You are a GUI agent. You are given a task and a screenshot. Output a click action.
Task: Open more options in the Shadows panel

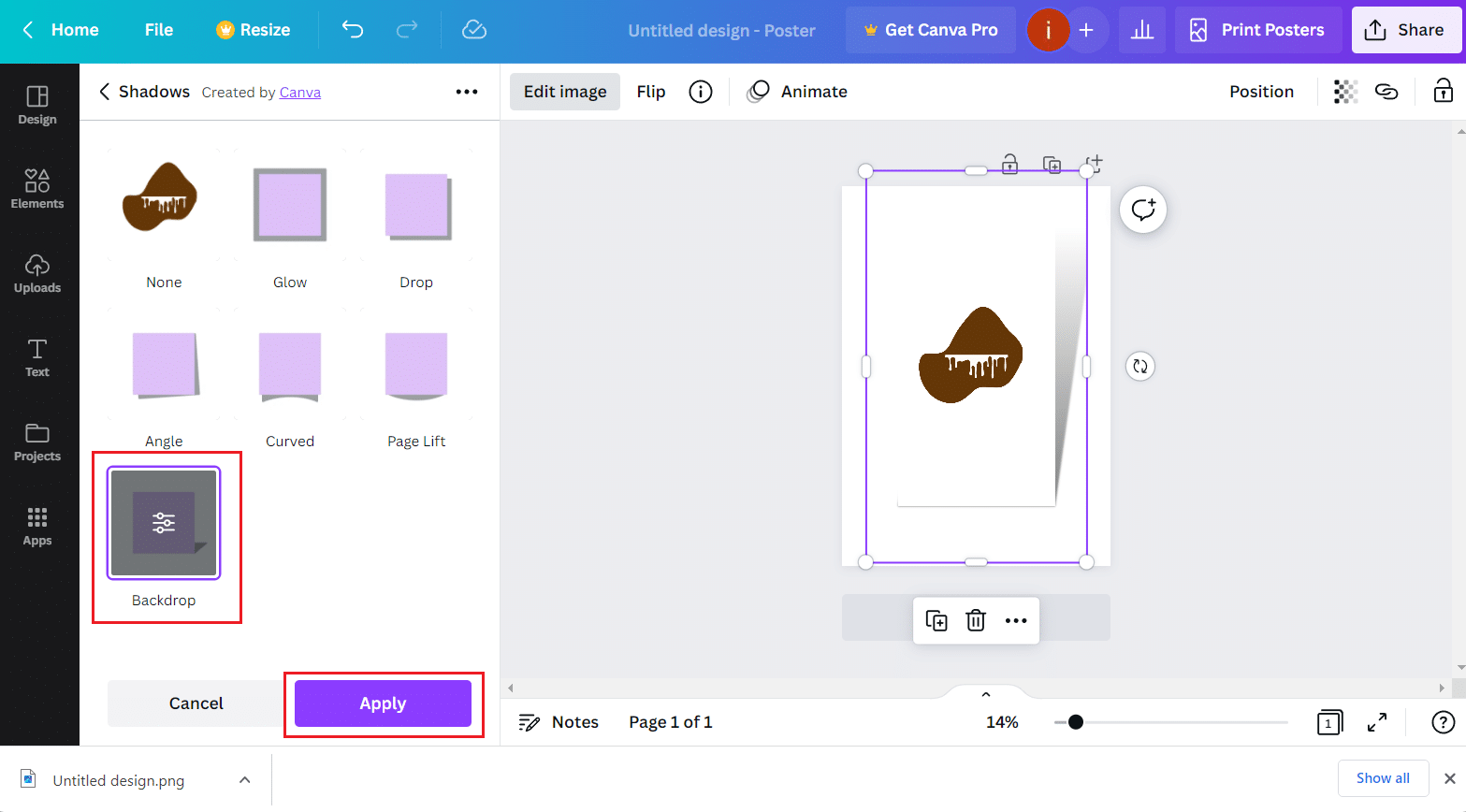tap(467, 91)
